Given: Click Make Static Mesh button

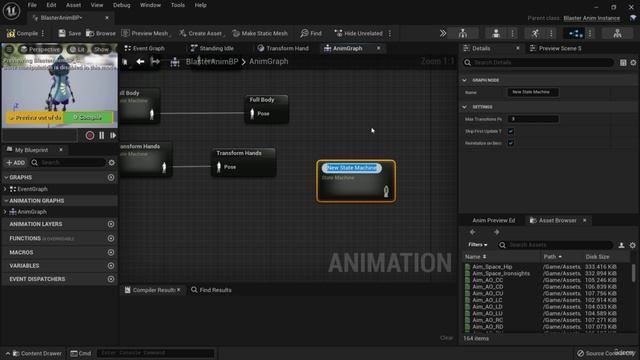Looking at the screenshot, I should coord(260,33).
